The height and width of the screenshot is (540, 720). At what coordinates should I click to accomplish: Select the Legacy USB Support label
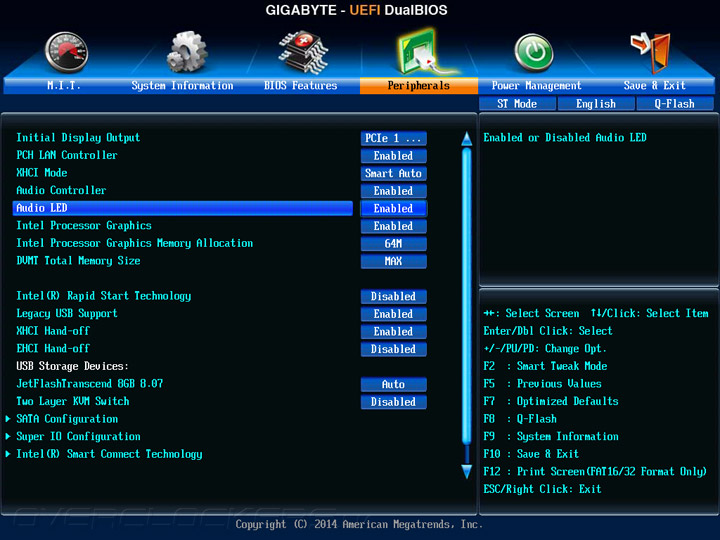[67, 313]
